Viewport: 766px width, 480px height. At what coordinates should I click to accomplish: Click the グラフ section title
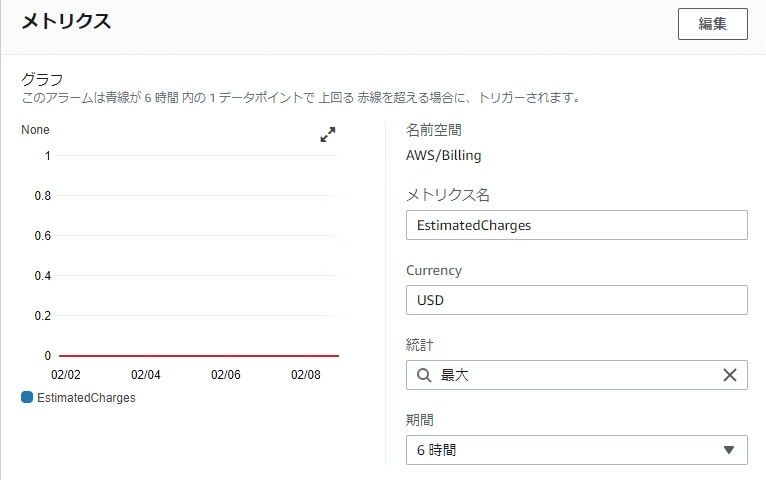(42, 79)
